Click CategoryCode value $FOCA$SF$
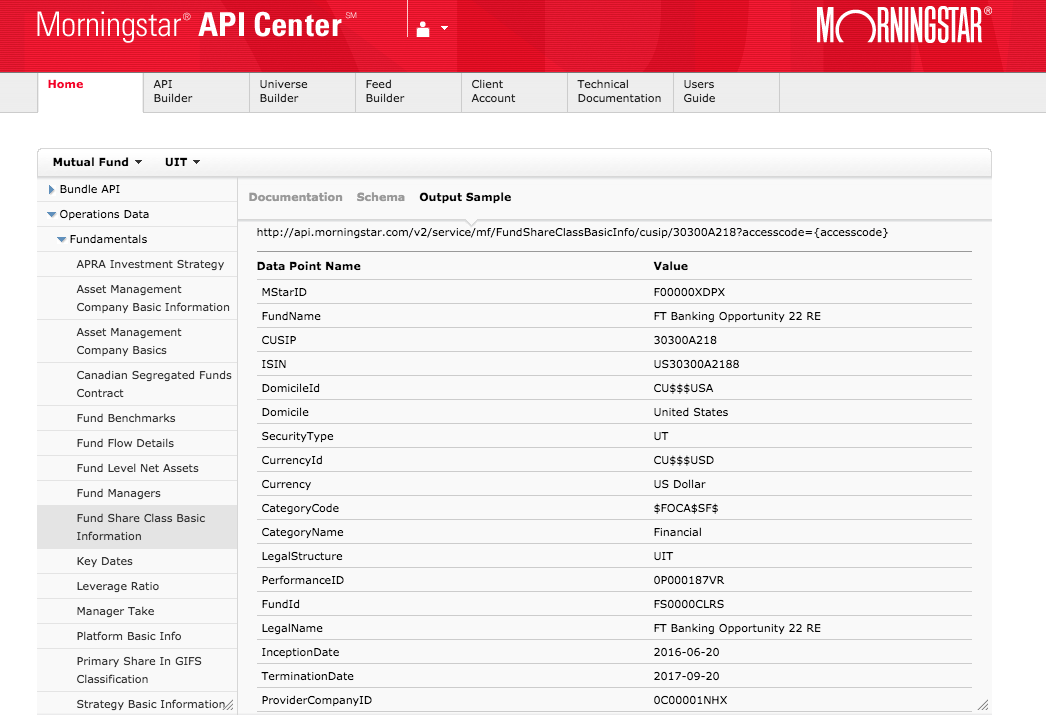The image size is (1046, 715). (686, 508)
